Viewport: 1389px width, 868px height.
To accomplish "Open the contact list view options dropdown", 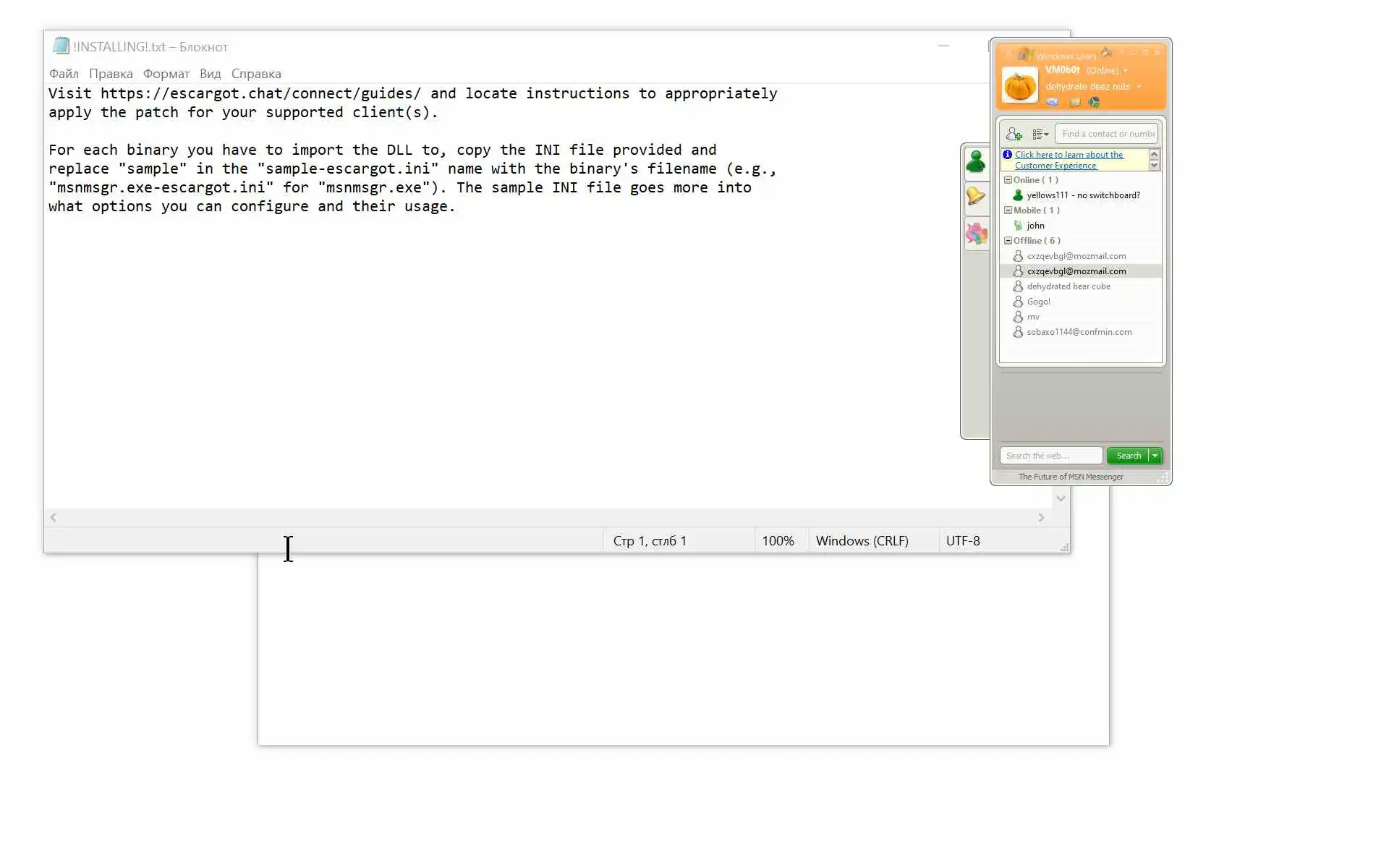I will point(1040,134).
